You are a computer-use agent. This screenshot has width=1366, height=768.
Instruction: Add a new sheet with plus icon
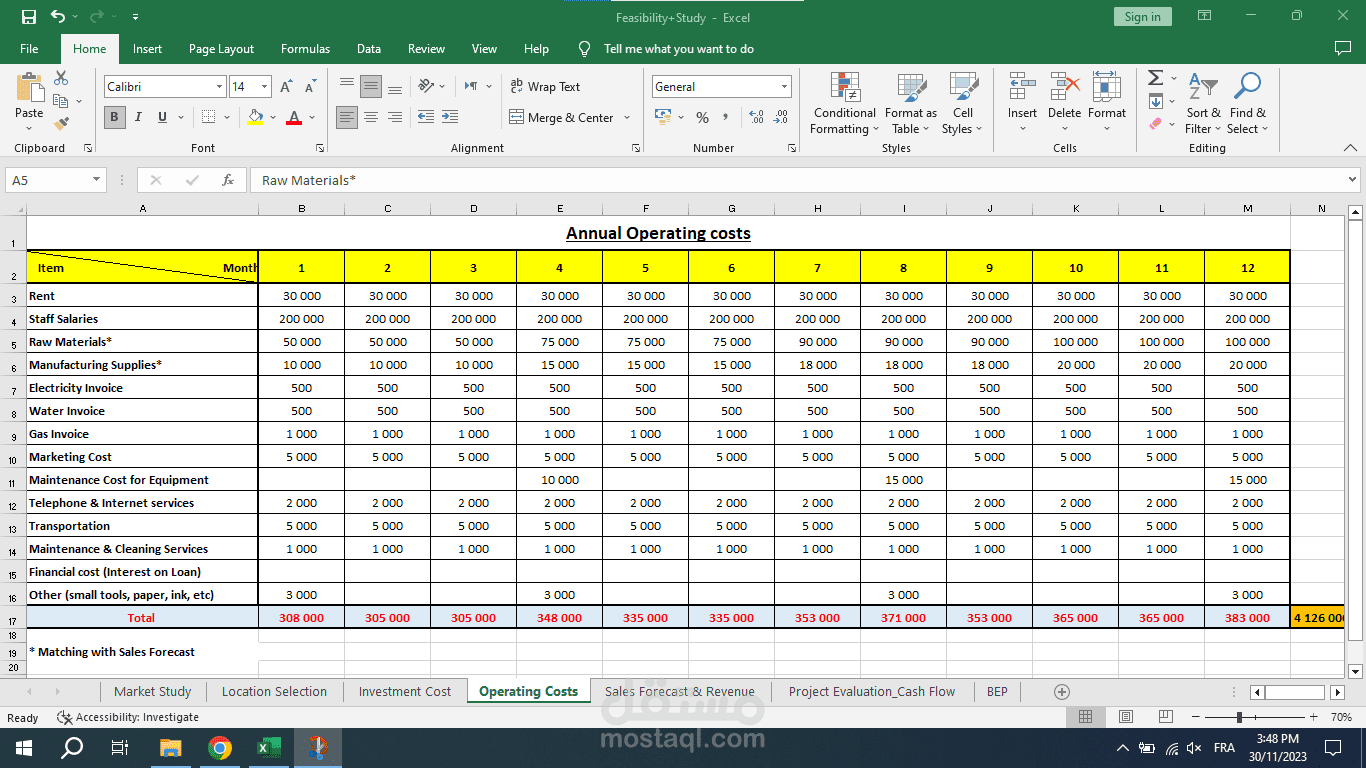1062,691
